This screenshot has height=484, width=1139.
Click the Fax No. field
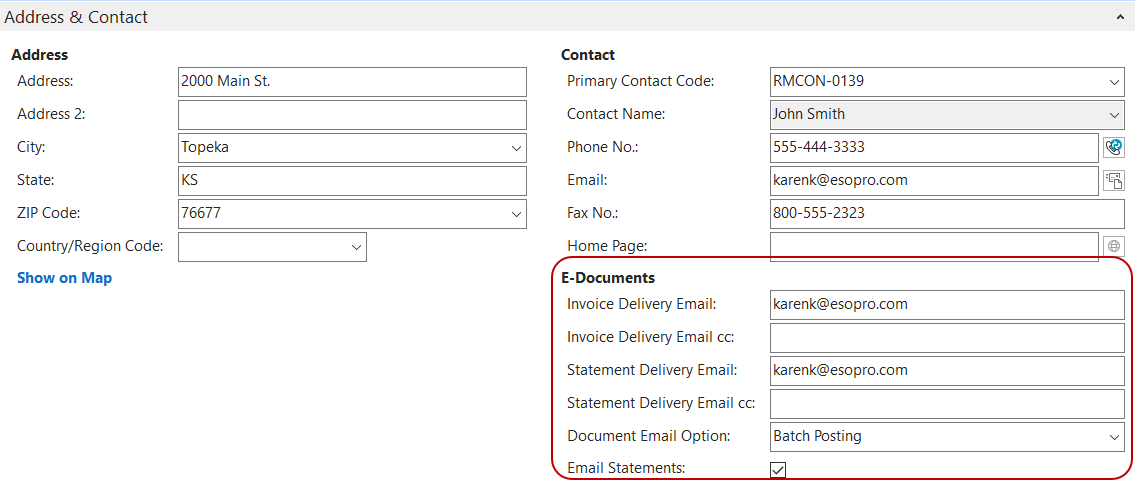[947, 214]
